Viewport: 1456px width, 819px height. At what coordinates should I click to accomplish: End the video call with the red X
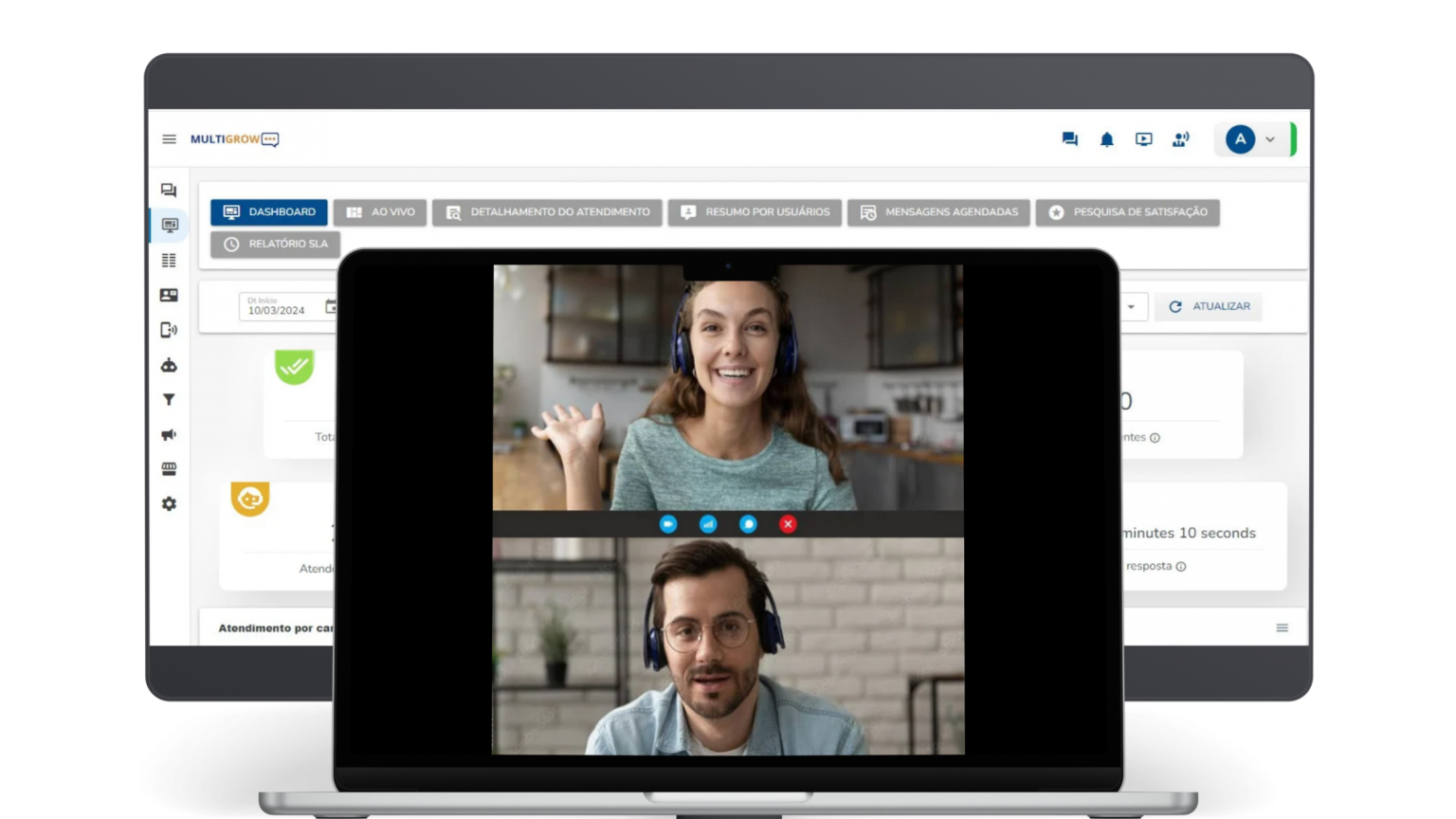788,523
